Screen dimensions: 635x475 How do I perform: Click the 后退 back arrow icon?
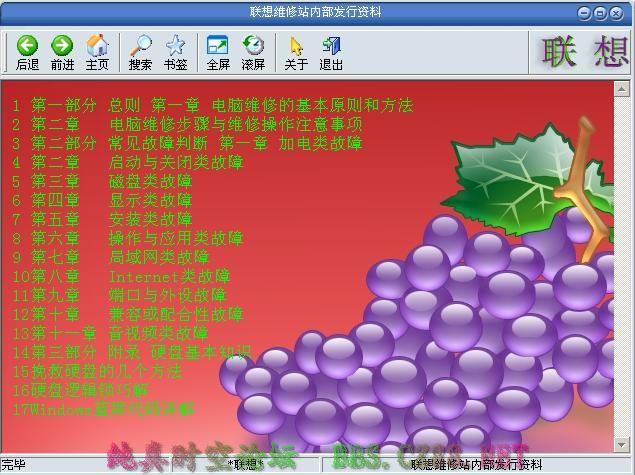[27, 45]
